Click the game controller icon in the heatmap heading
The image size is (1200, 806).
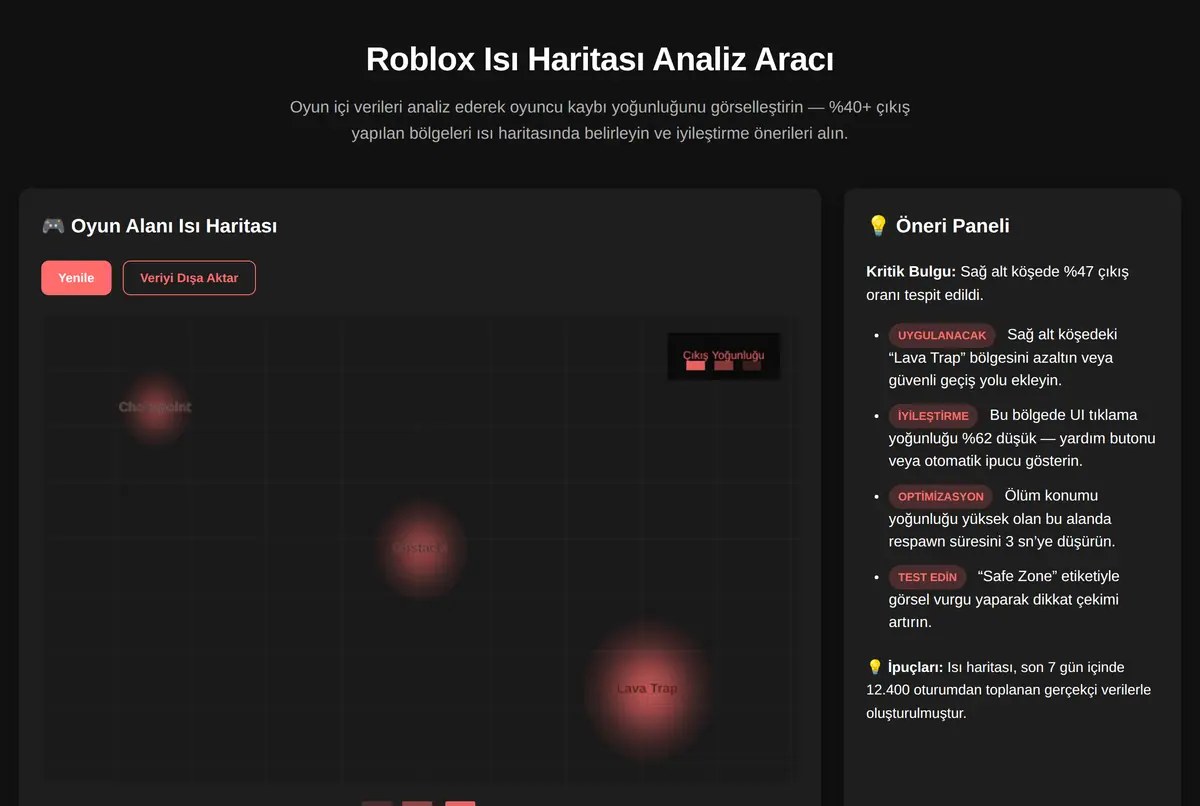tap(53, 226)
